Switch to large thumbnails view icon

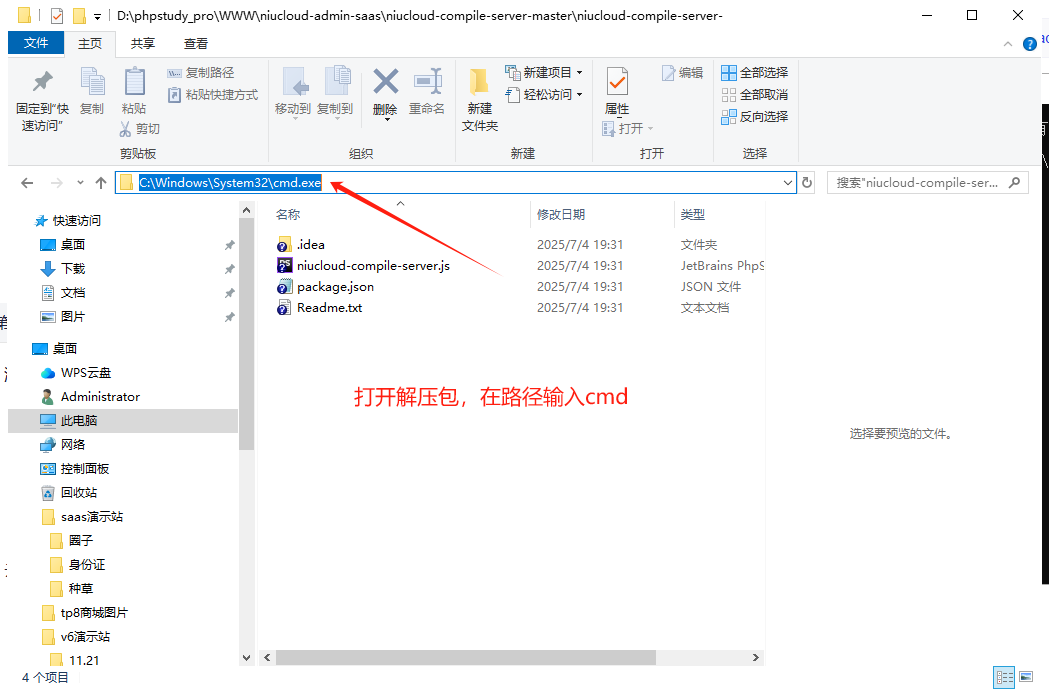pyautogui.click(x=1027, y=677)
